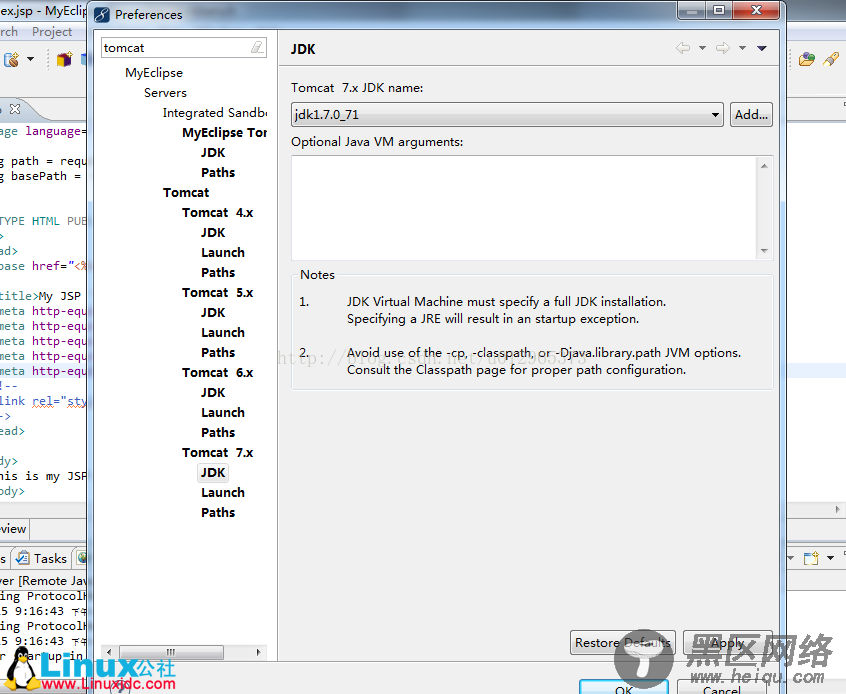The width and height of the screenshot is (846, 694).
Task: Select Launch under Tomcat 4.x
Action: click(x=223, y=252)
